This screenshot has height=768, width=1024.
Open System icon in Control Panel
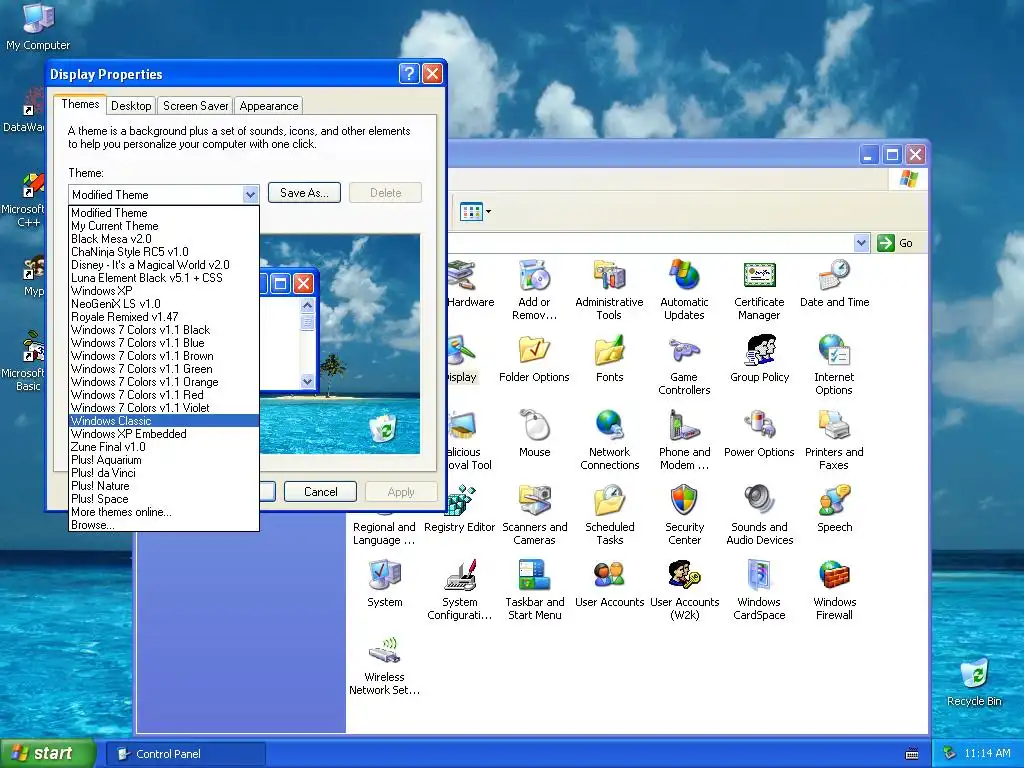point(385,584)
